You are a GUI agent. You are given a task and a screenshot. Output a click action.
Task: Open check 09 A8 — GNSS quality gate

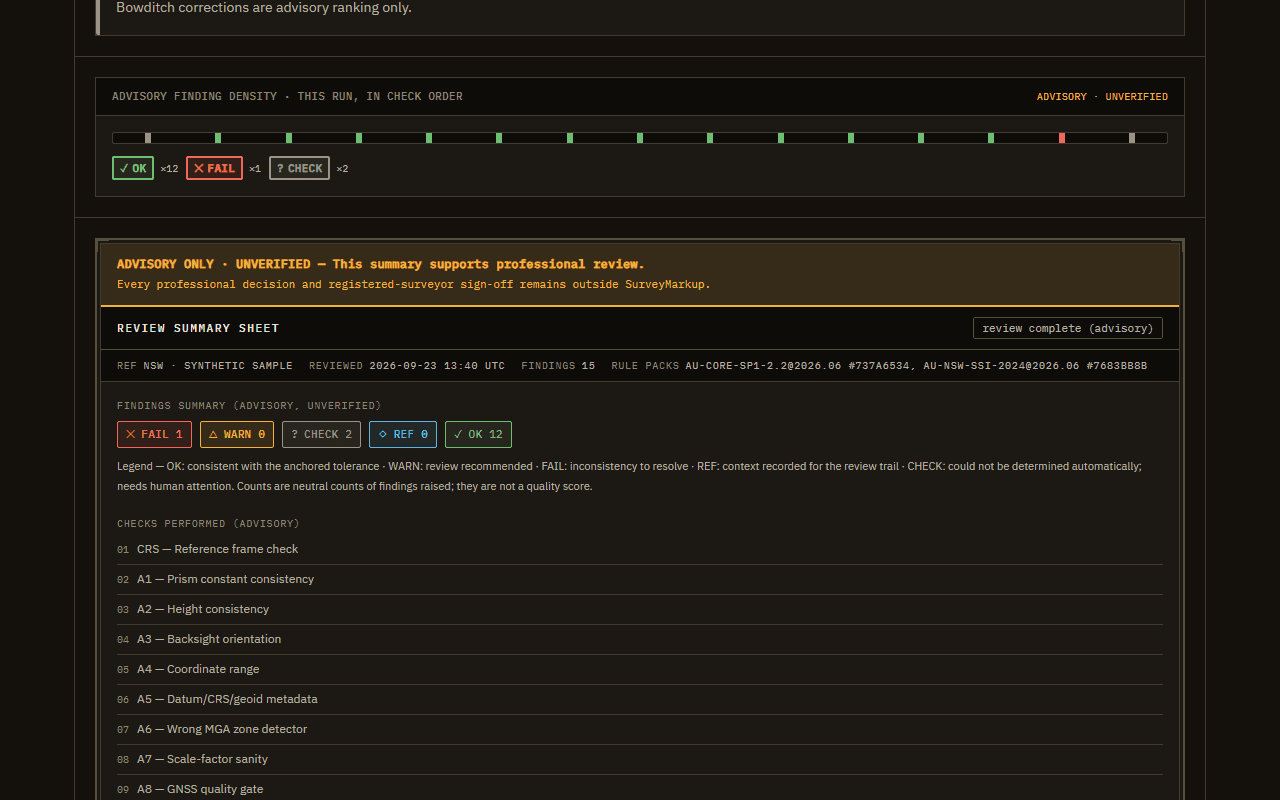tap(640, 789)
